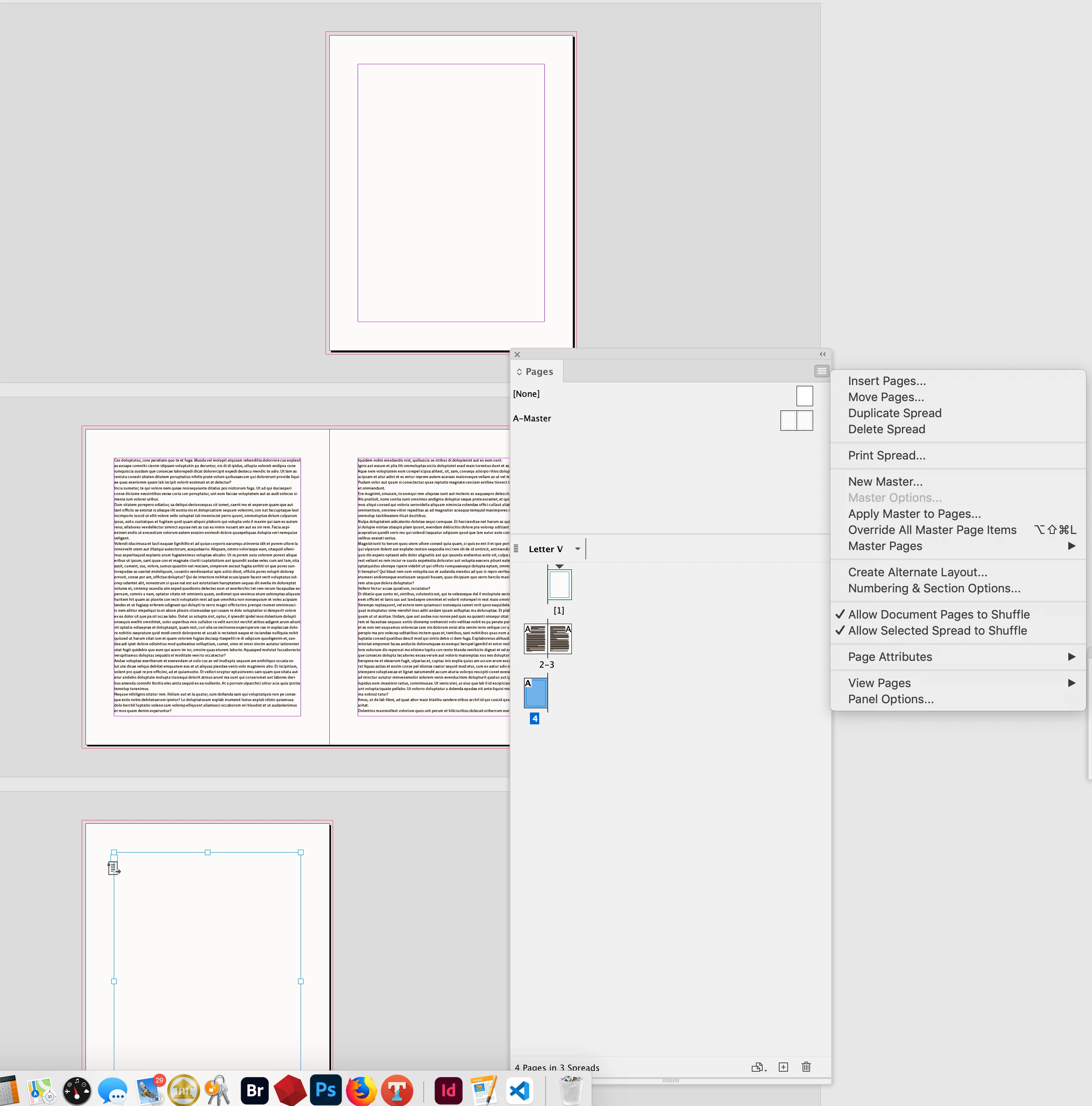
Task: Select the page 1 thumbnail
Action: [x=560, y=585]
